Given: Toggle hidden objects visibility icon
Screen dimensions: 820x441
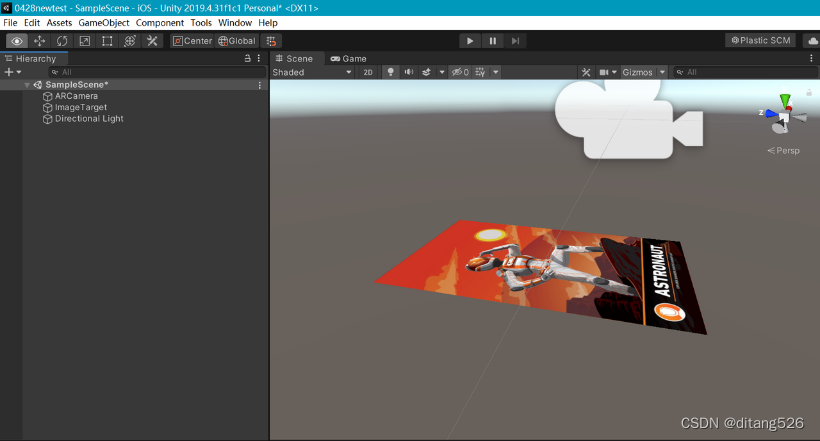Looking at the screenshot, I should (460, 72).
